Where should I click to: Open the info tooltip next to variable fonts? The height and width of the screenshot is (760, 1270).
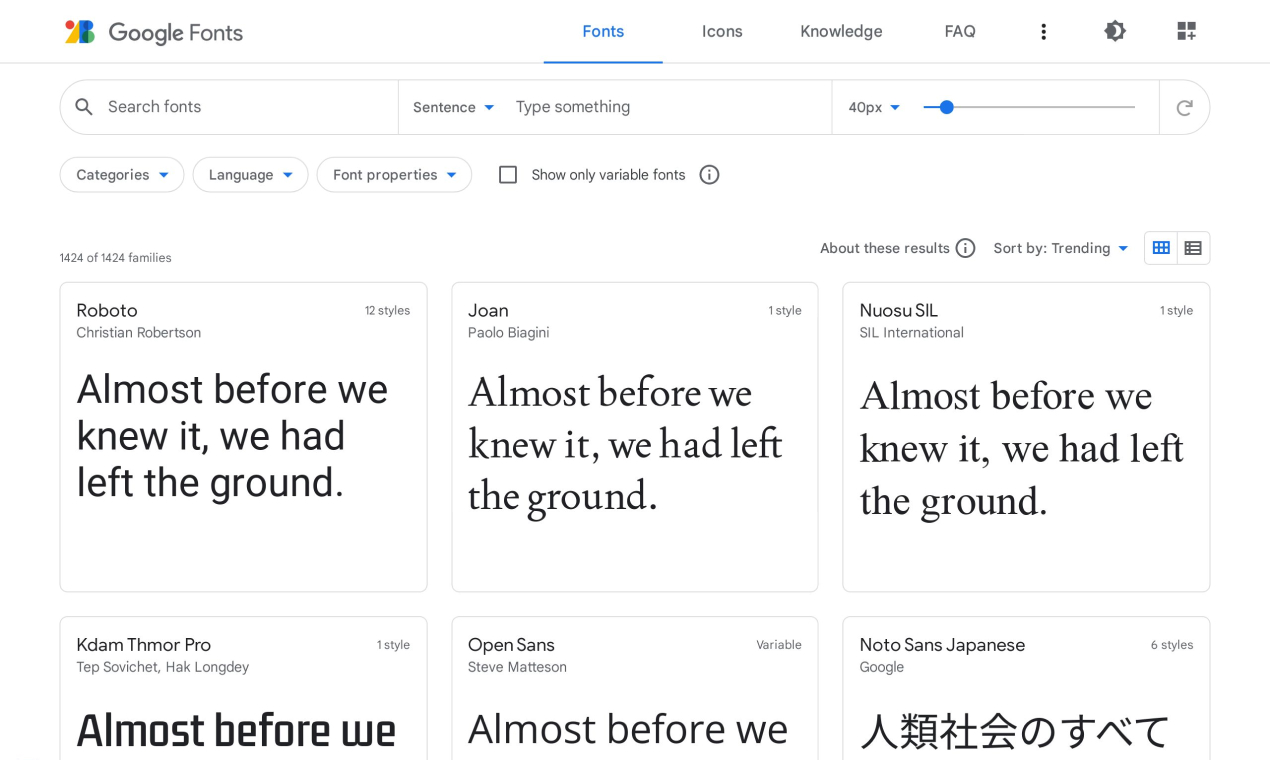coord(709,174)
